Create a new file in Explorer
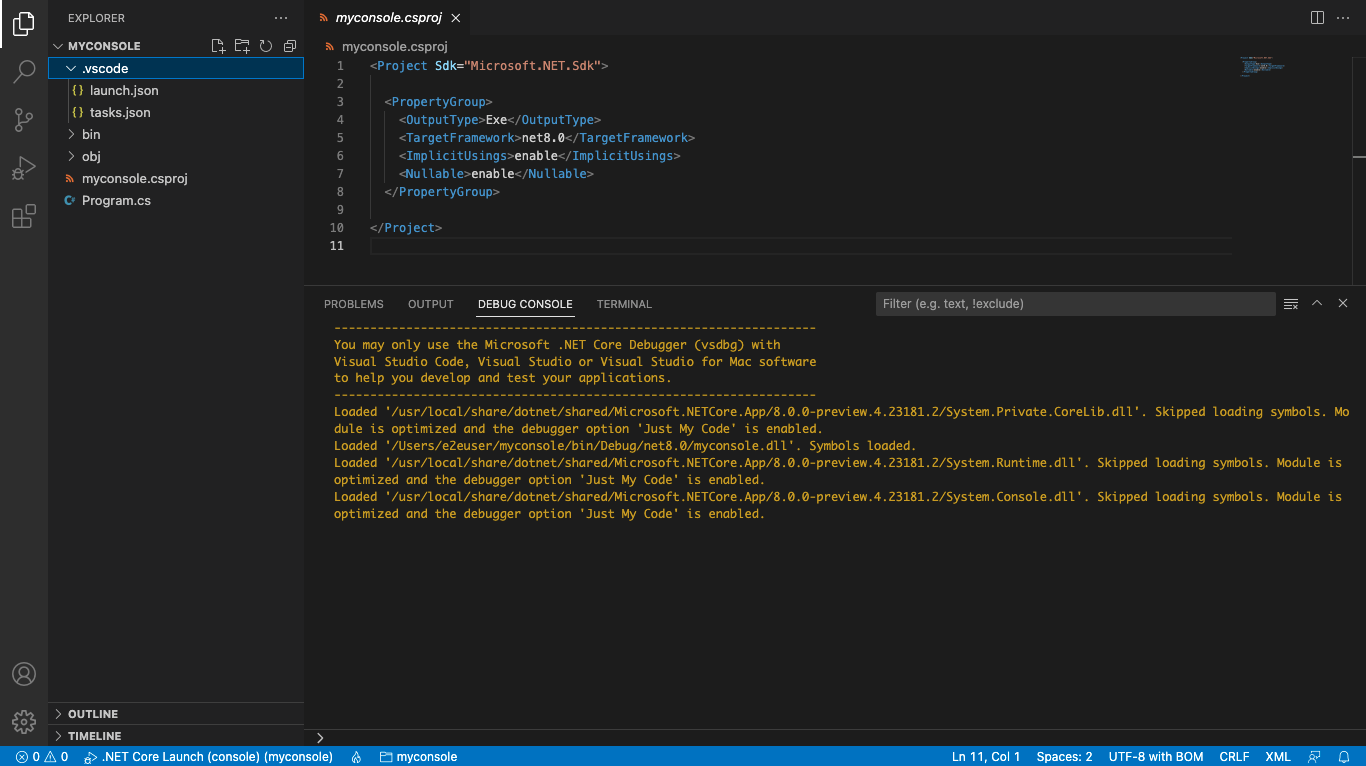Screen dimensions: 1366x766 (x=217, y=45)
